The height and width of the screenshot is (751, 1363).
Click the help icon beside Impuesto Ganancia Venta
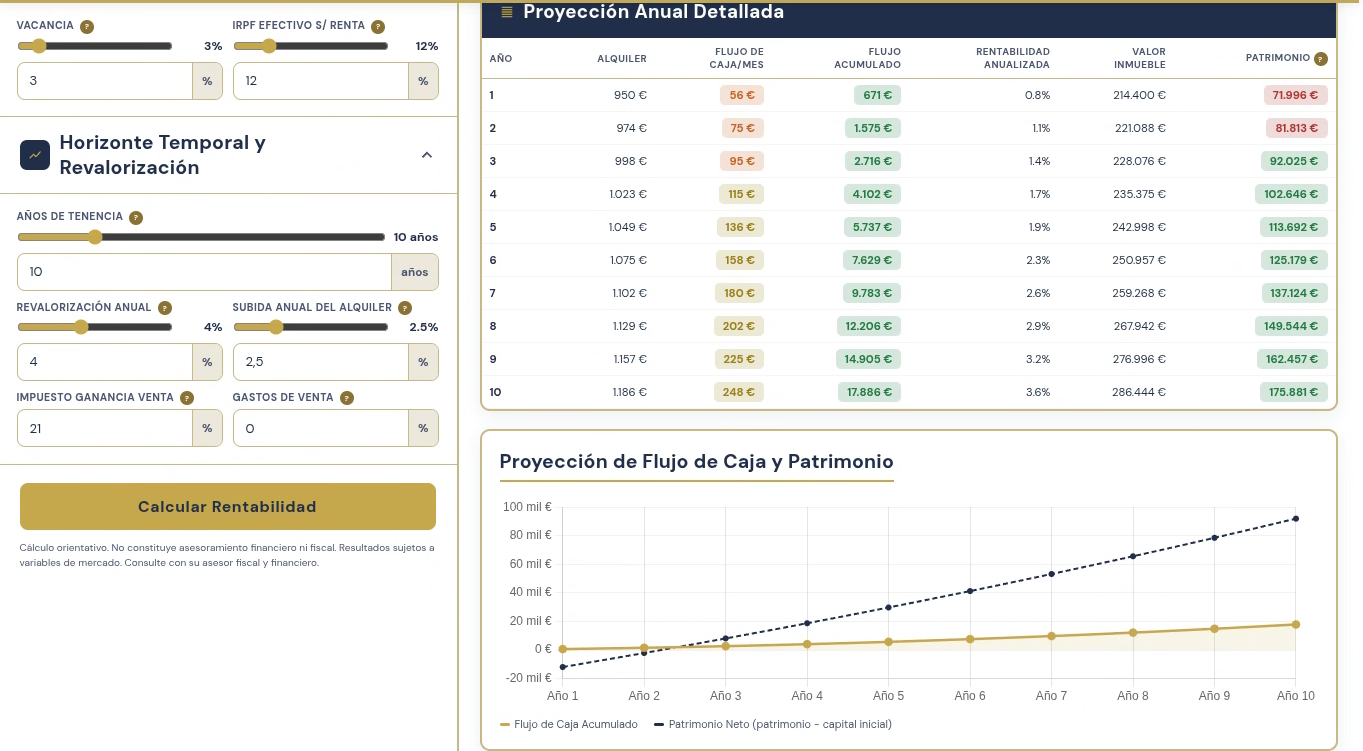[187, 398]
